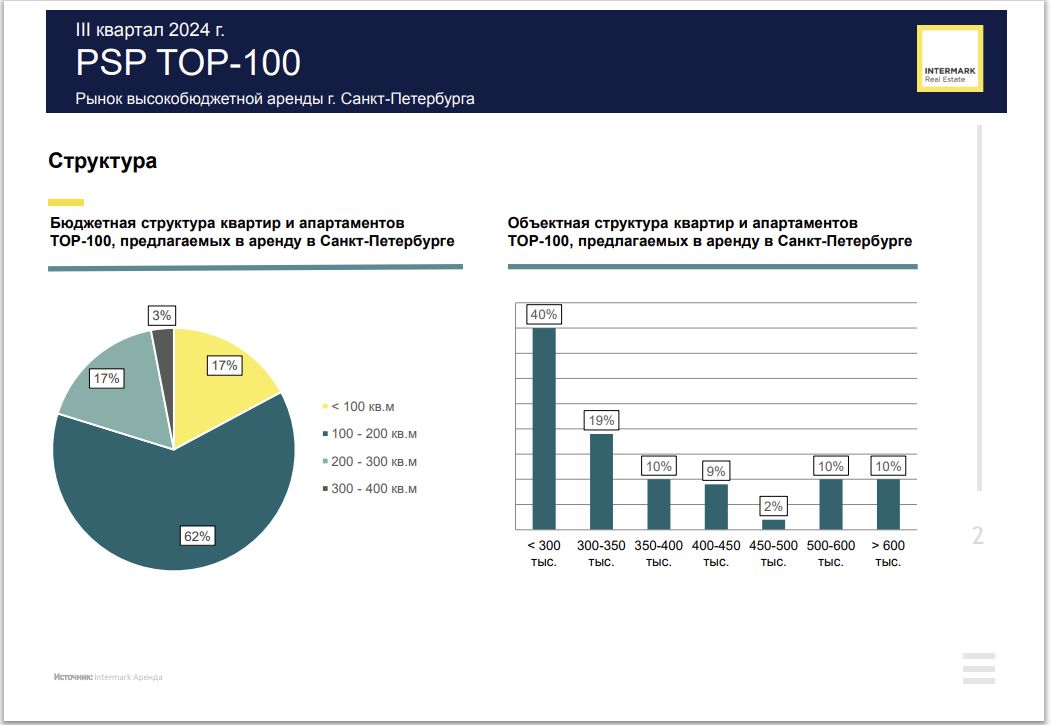Click the "40%" bar value label
This screenshot has height=725, width=1051.
[x=544, y=314]
